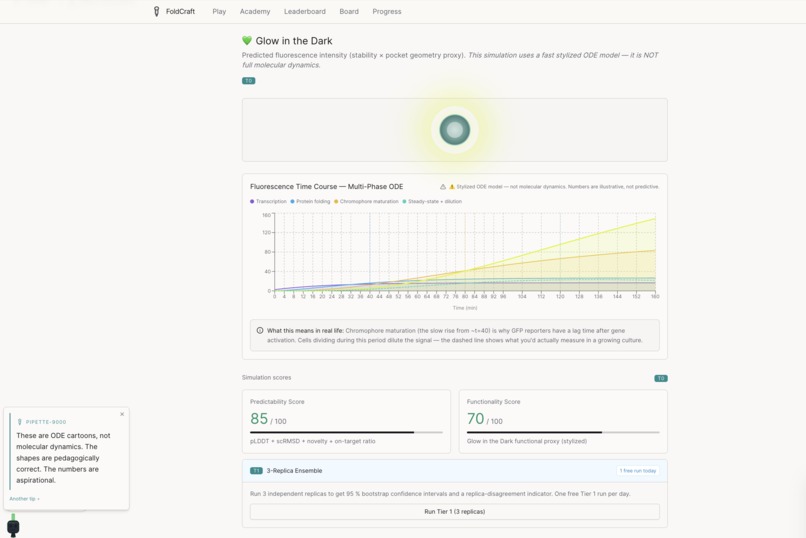806x538 pixels.
Task: Click the info icon in the real-life note
Action: click(x=260, y=330)
